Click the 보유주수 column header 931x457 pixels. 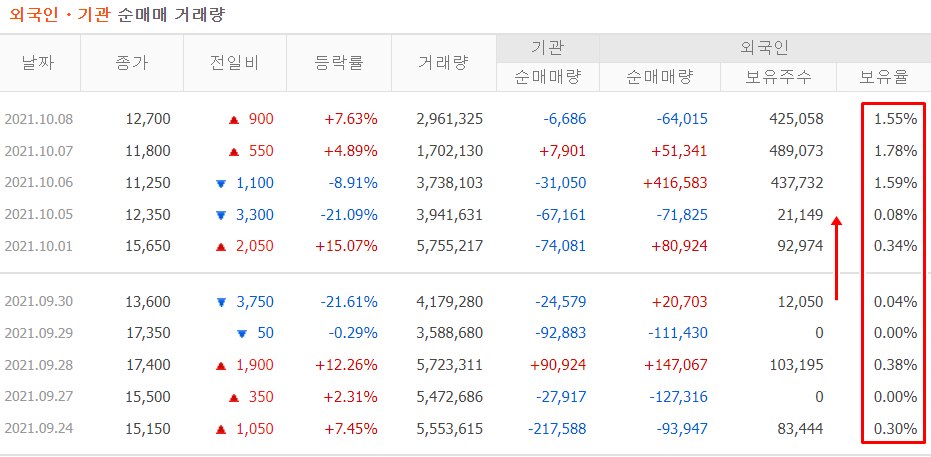779,77
